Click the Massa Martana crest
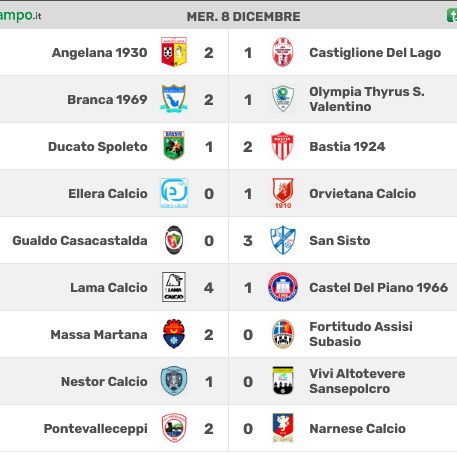 (174, 334)
